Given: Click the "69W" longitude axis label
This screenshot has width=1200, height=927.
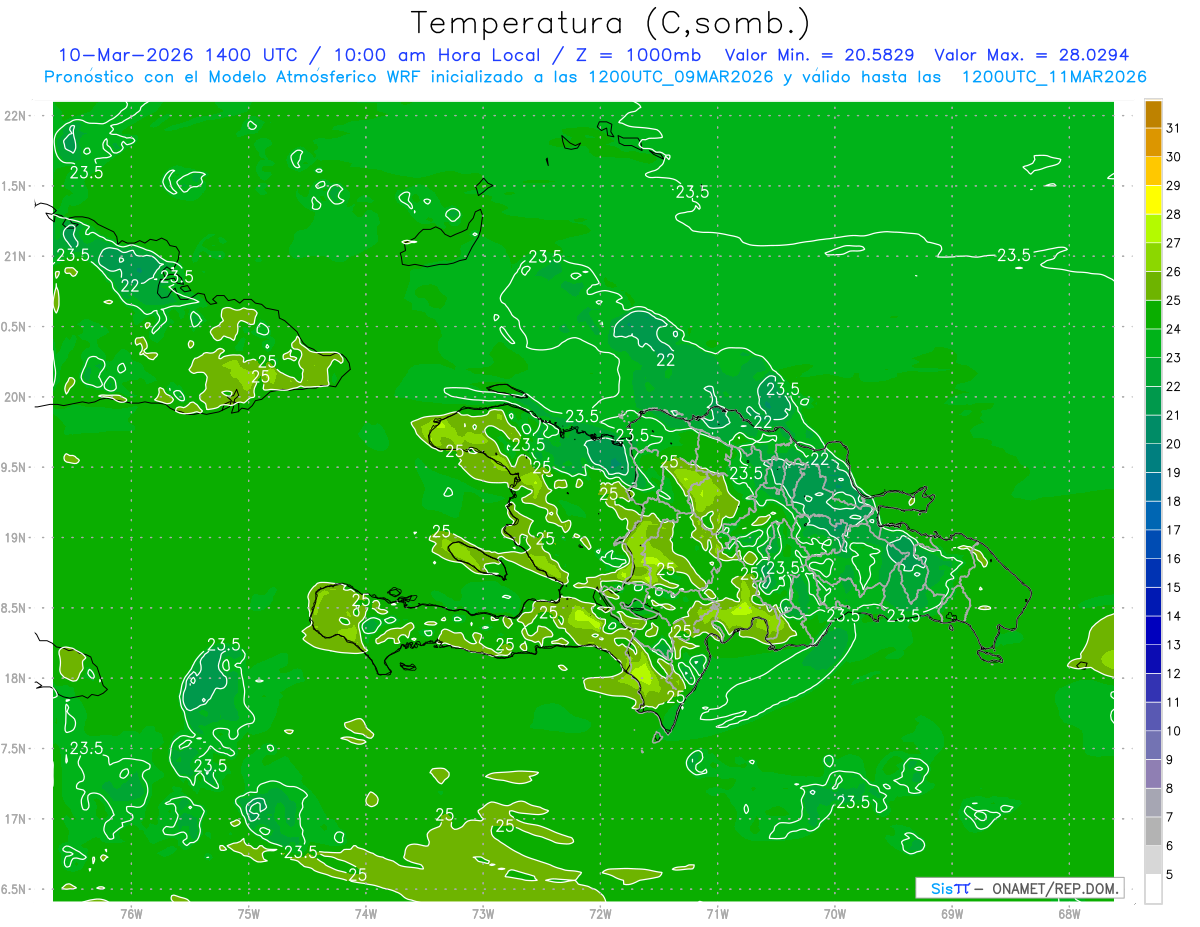Looking at the screenshot, I should pyautogui.click(x=951, y=913).
